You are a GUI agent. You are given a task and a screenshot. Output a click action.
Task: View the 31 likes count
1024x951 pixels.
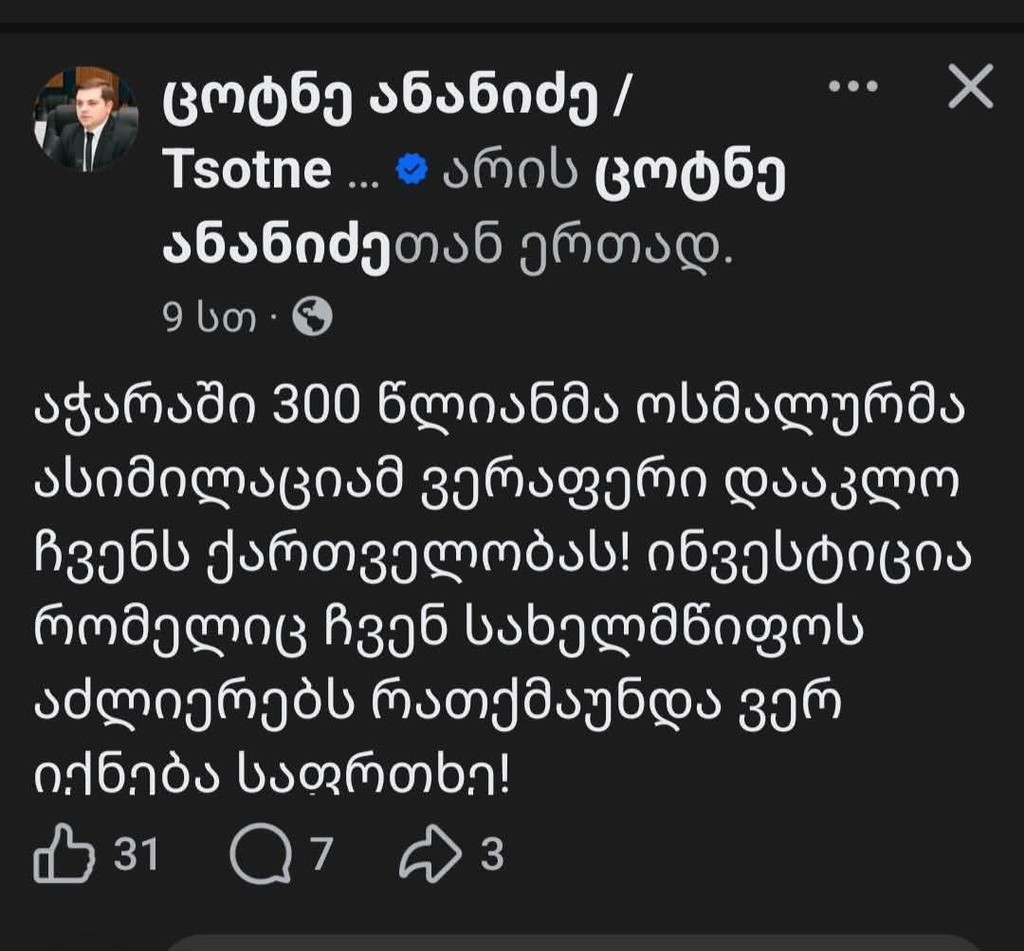(136, 856)
